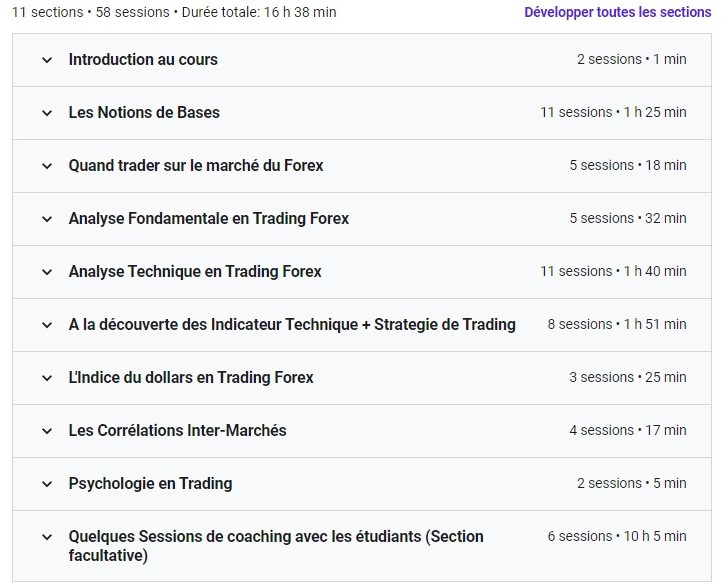Click Développer toutes les sections link
This screenshot has width=727, height=587.
[617, 13]
